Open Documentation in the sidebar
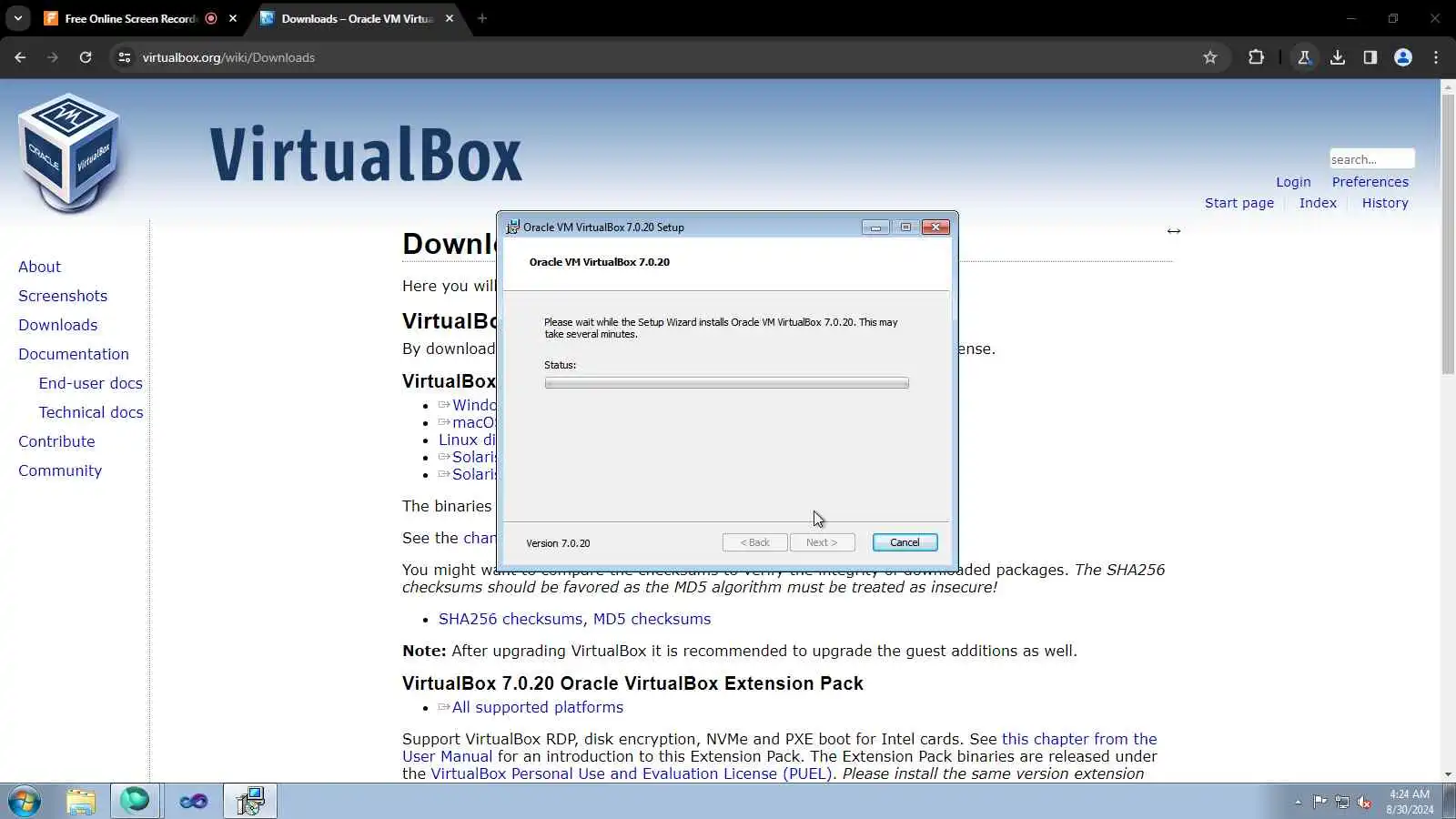Image resolution: width=1456 pixels, height=819 pixels. 74,354
